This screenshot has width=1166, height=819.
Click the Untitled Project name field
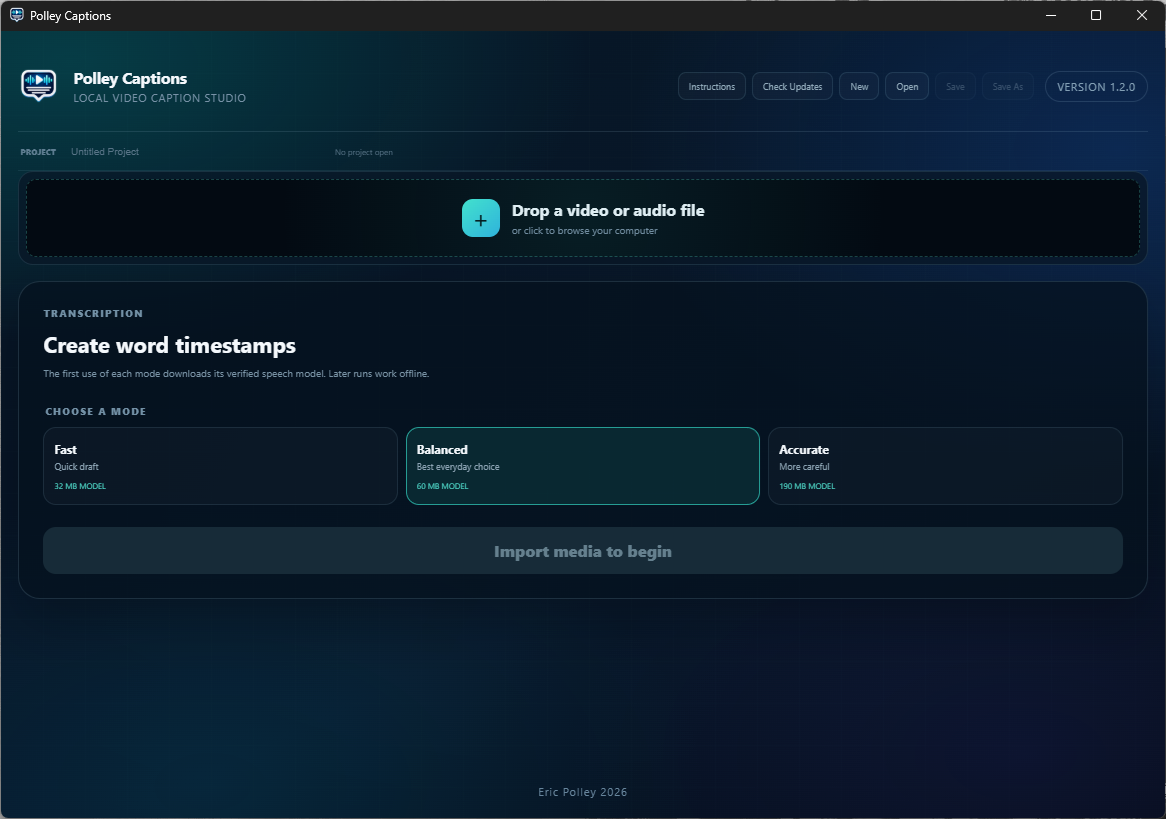[105, 152]
